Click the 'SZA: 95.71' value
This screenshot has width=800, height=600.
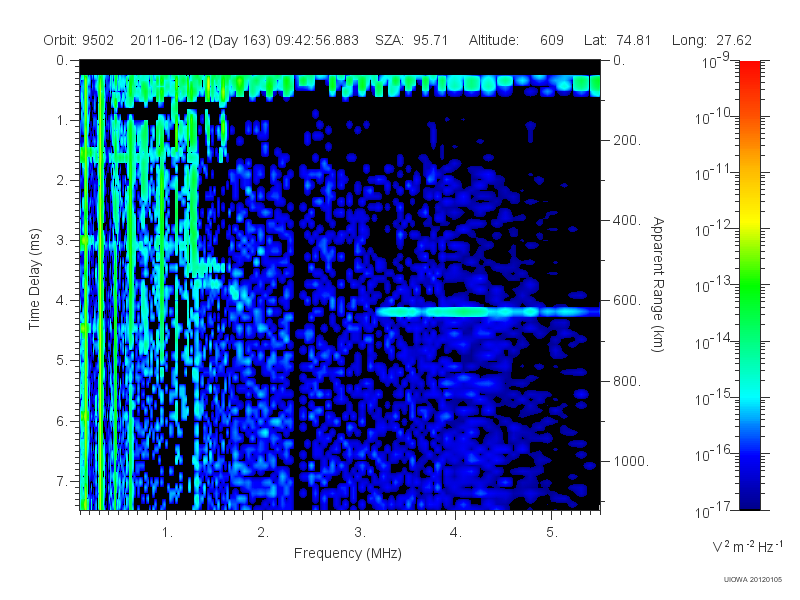click(411, 40)
